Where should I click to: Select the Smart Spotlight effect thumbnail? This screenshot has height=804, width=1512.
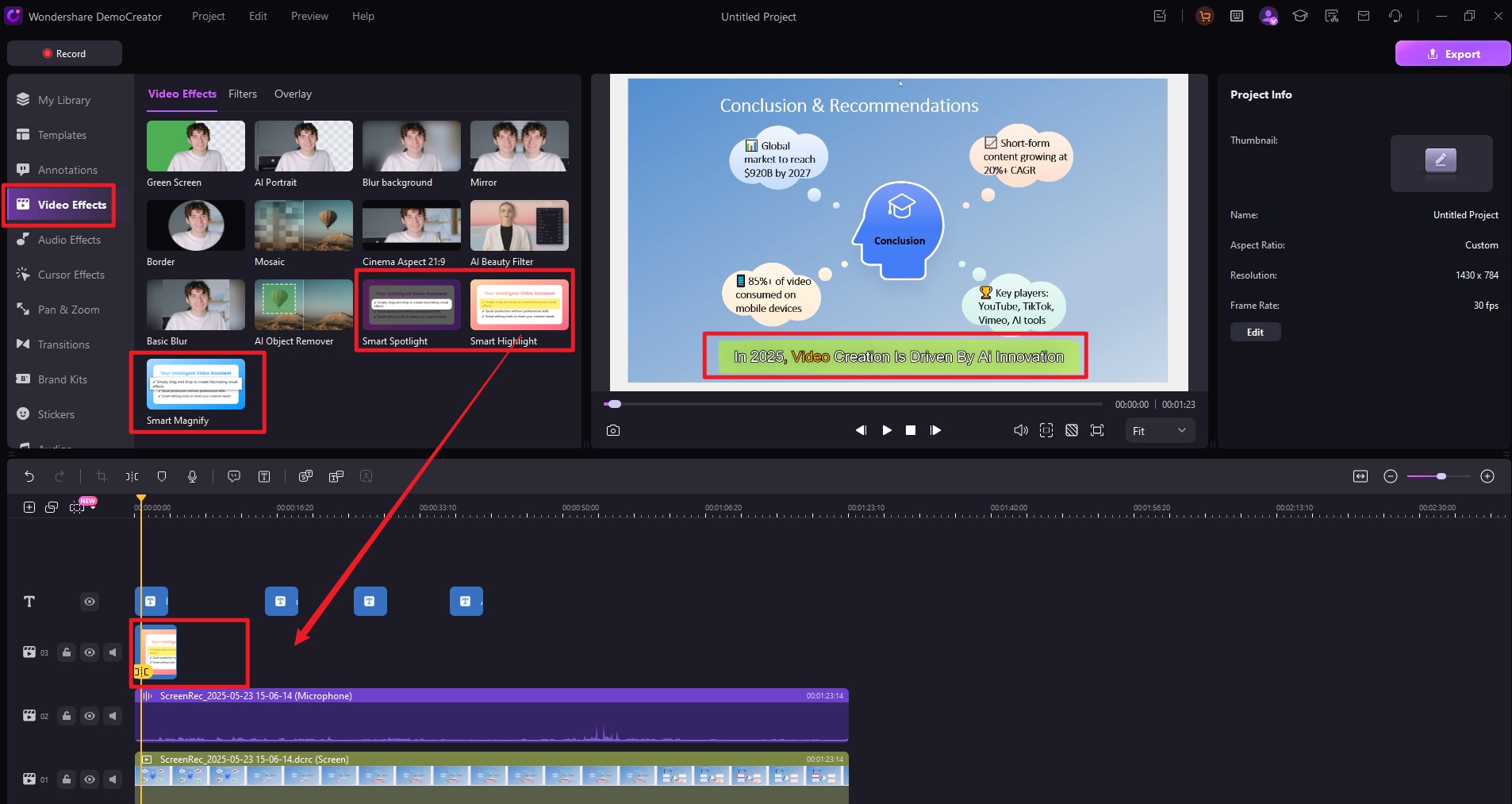click(x=412, y=305)
